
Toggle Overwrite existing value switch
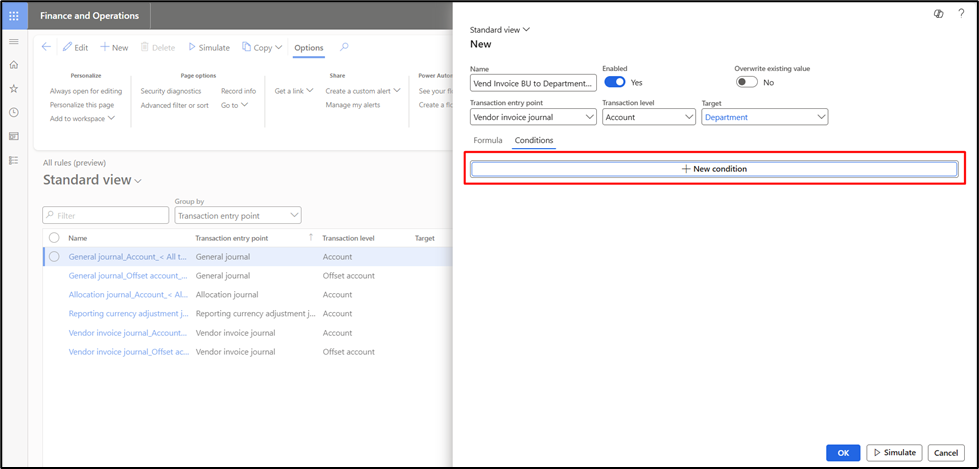point(747,82)
